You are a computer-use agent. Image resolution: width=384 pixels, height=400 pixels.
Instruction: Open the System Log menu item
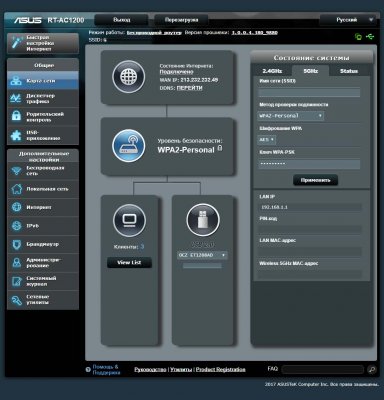coord(43,281)
